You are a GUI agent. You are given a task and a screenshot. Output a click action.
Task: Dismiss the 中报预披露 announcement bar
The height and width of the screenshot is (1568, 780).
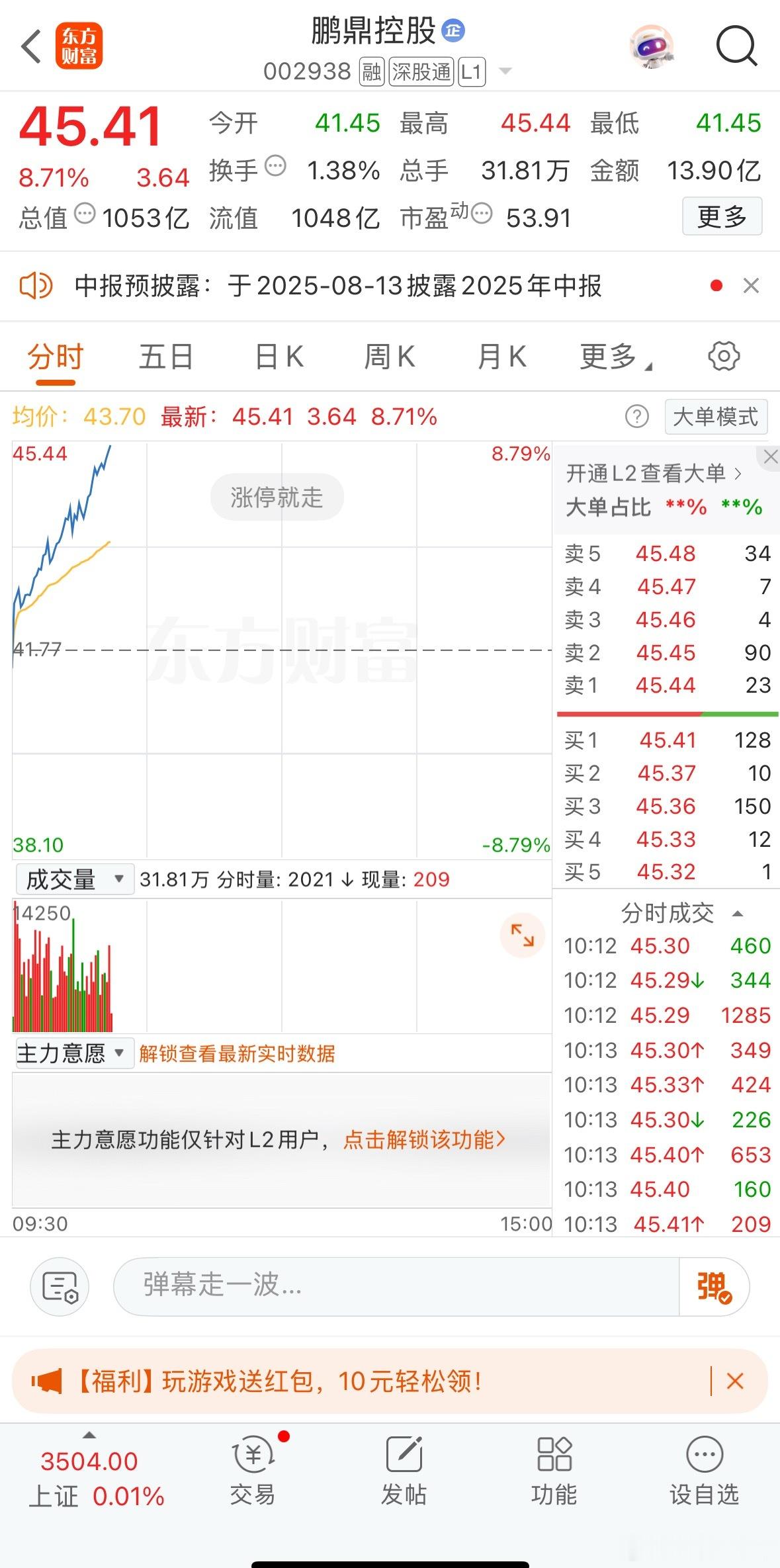click(x=751, y=286)
